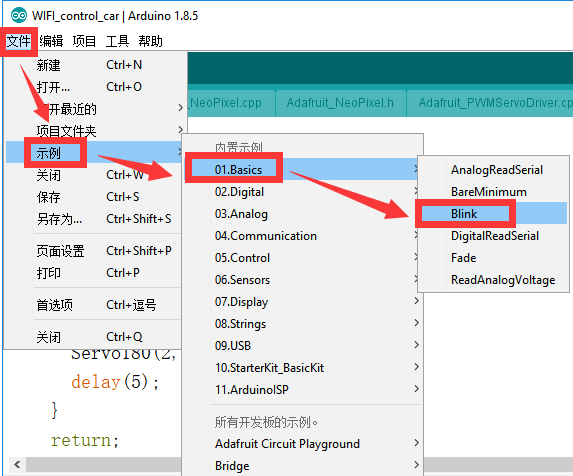Expand Adafruit Circuit Playground examples
Screen dimensions: 573x476
[303, 443]
